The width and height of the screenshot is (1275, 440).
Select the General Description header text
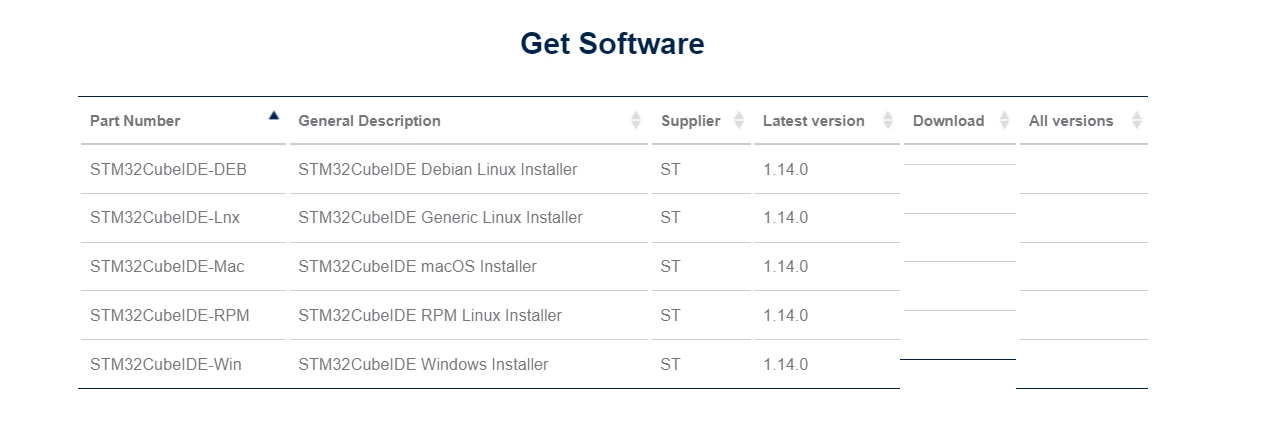369,121
